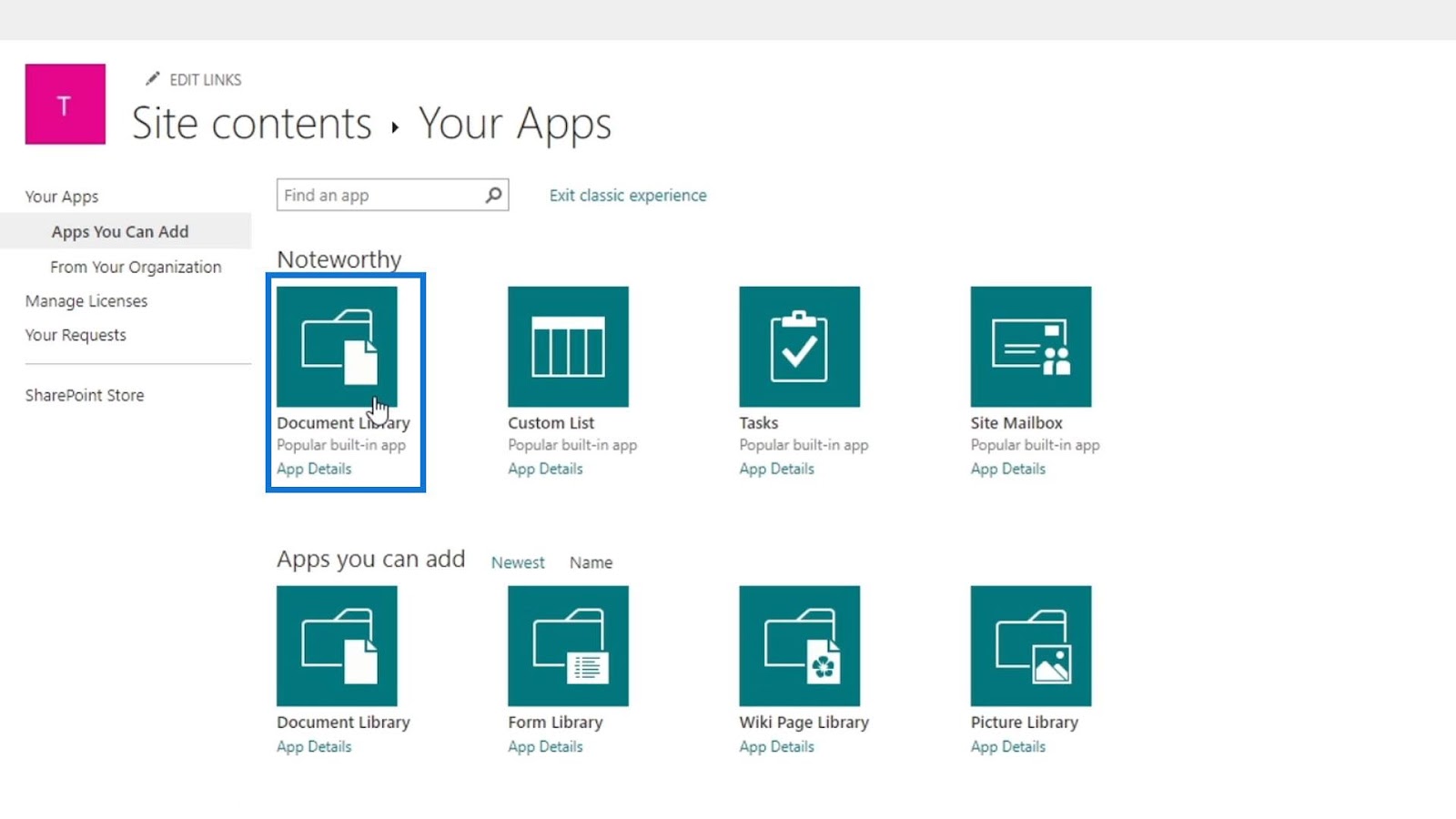Click the EDIT LINKS text
Viewport: 1456px width, 819px height.
coord(206,80)
